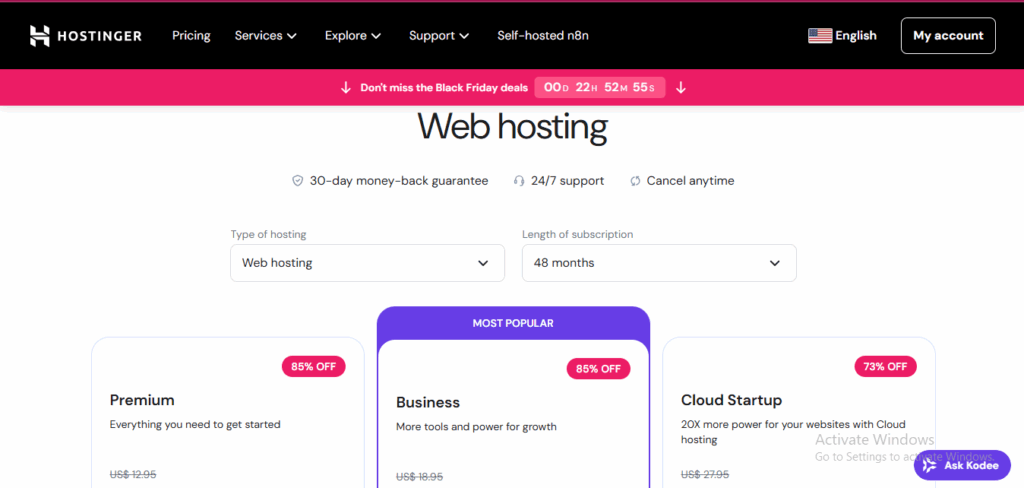Open the Pricing page
Viewport: 1024px width, 488px height.
tap(191, 36)
